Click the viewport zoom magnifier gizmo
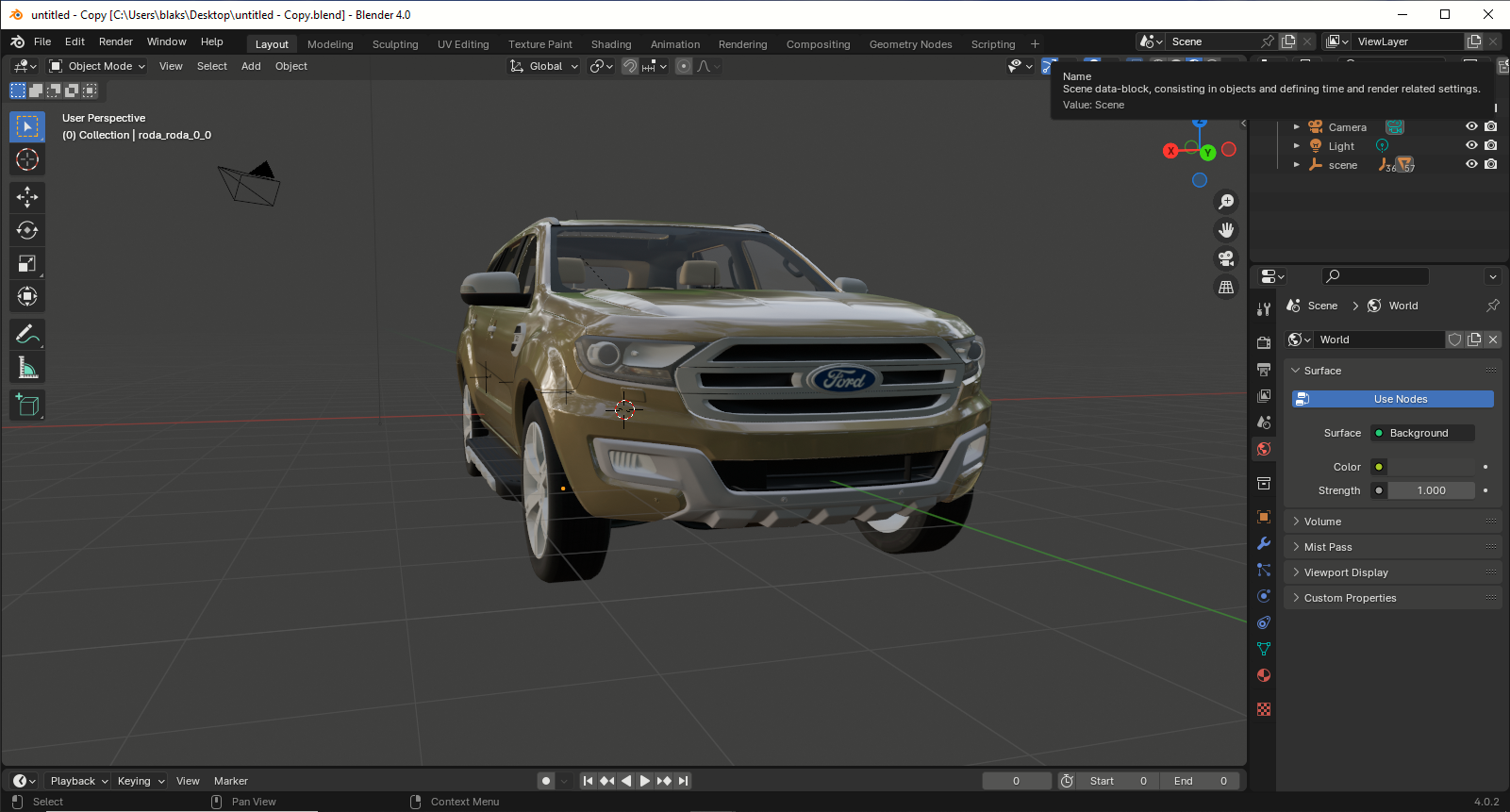 click(1226, 202)
